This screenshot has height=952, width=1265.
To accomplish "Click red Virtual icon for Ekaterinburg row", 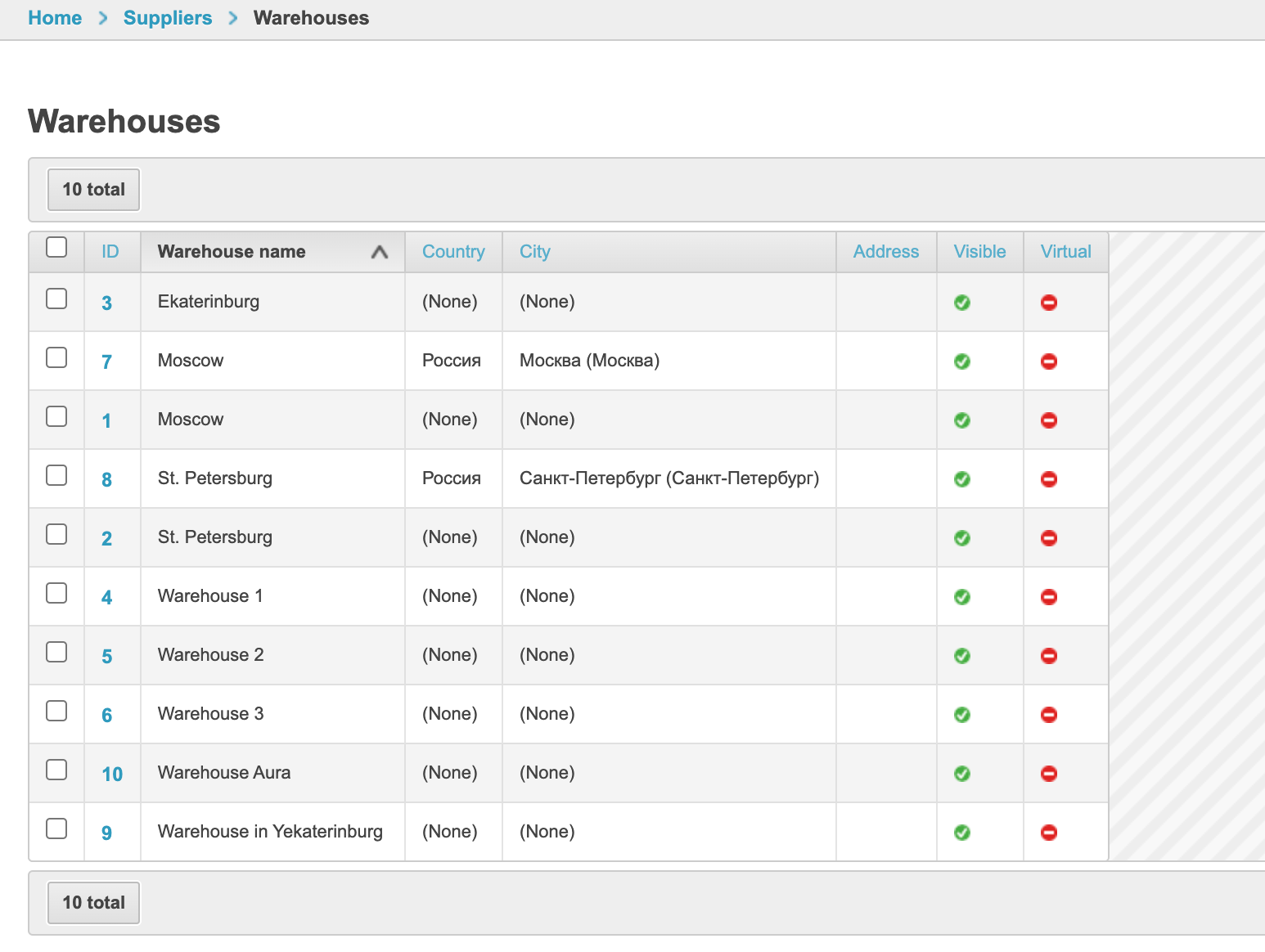I will click(x=1048, y=303).
